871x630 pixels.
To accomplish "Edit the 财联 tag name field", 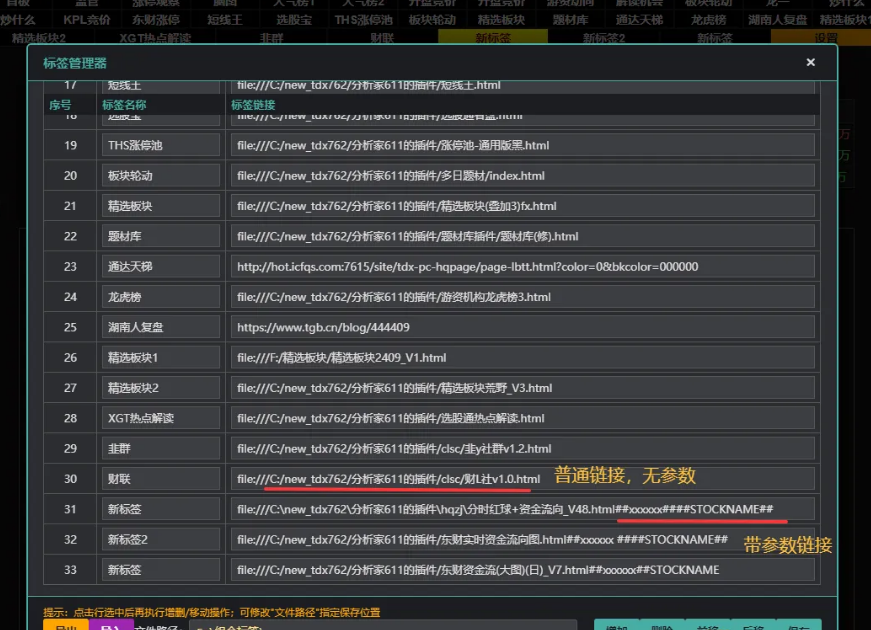I will [161, 479].
